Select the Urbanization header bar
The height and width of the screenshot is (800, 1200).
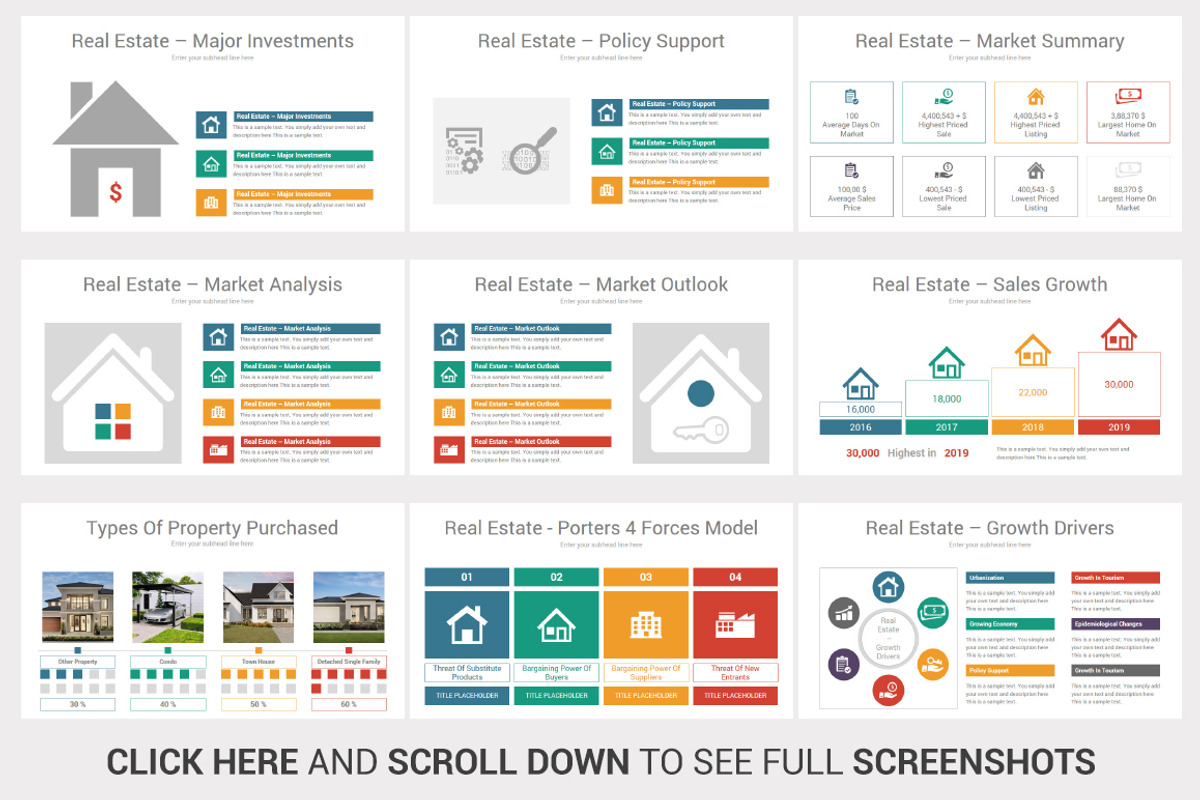[x=1010, y=578]
